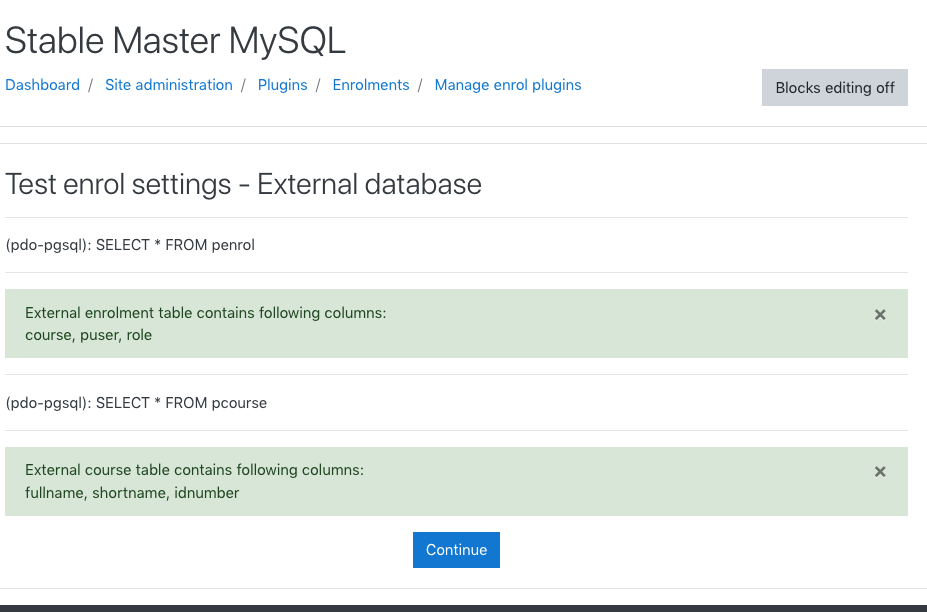This screenshot has height=612, width=927.
Task: Click 'External enrolment table contains following columns' text
Action: pyautogui.click(x=206, y=313)
